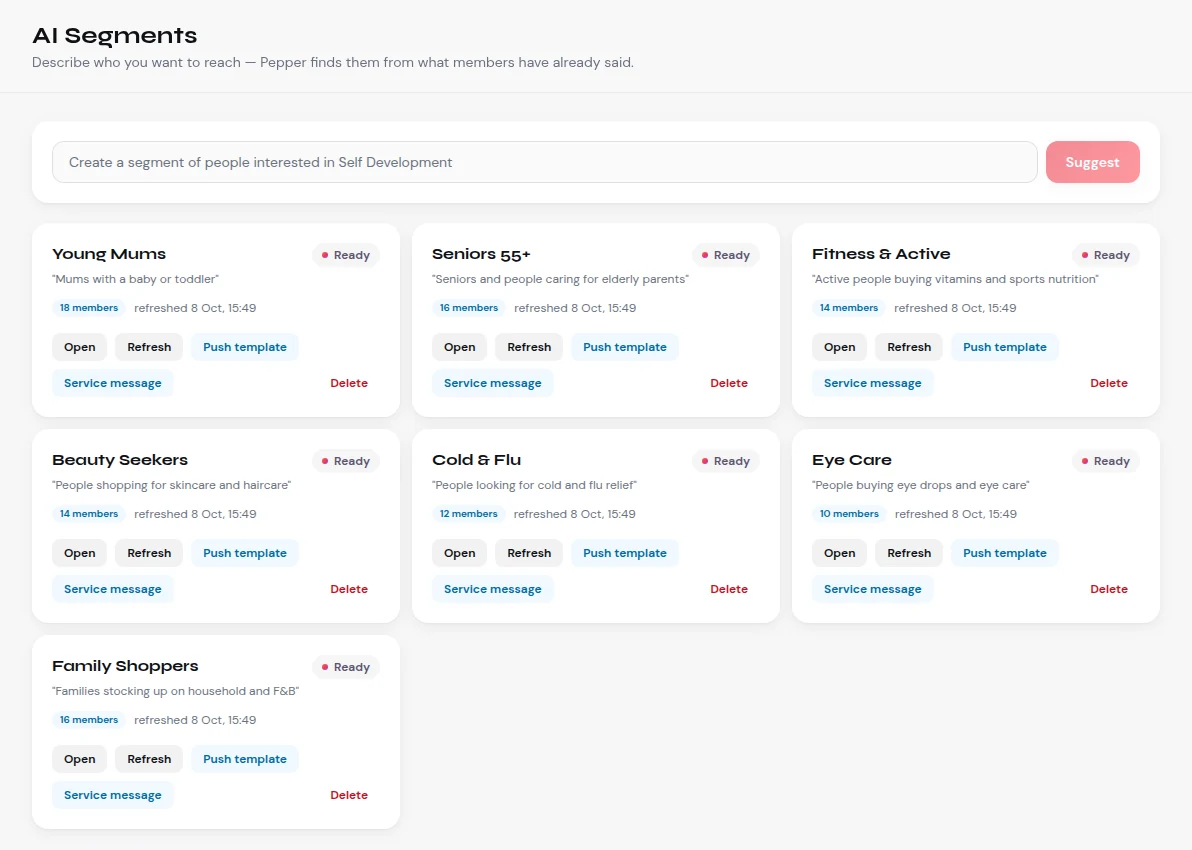This screenshot has width=1192, height=850.
Task: Click the segment description input field
Action: (544, 162)
